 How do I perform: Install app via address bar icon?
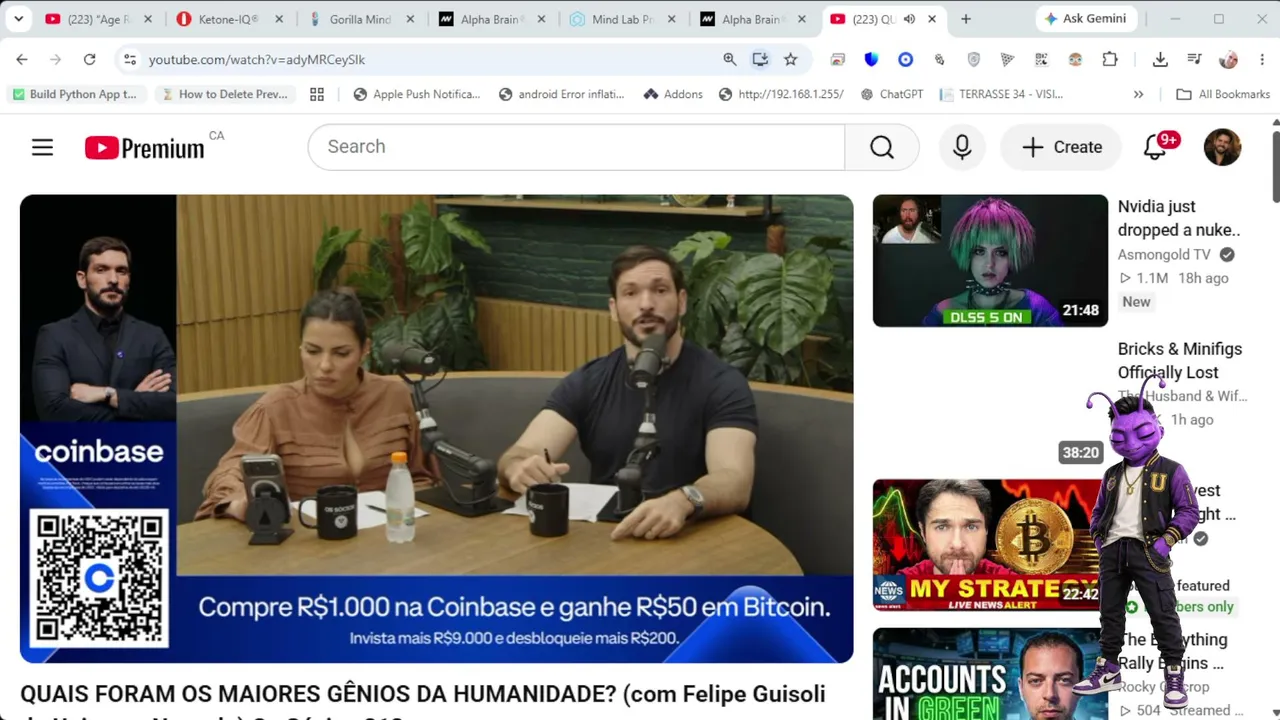coord(760,60)
